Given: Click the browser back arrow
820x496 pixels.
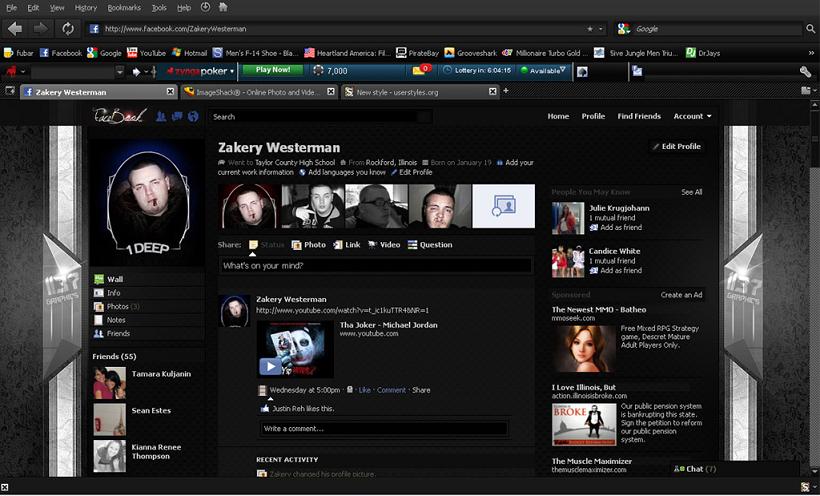Looking at the screenshot, I should point(15,29).
